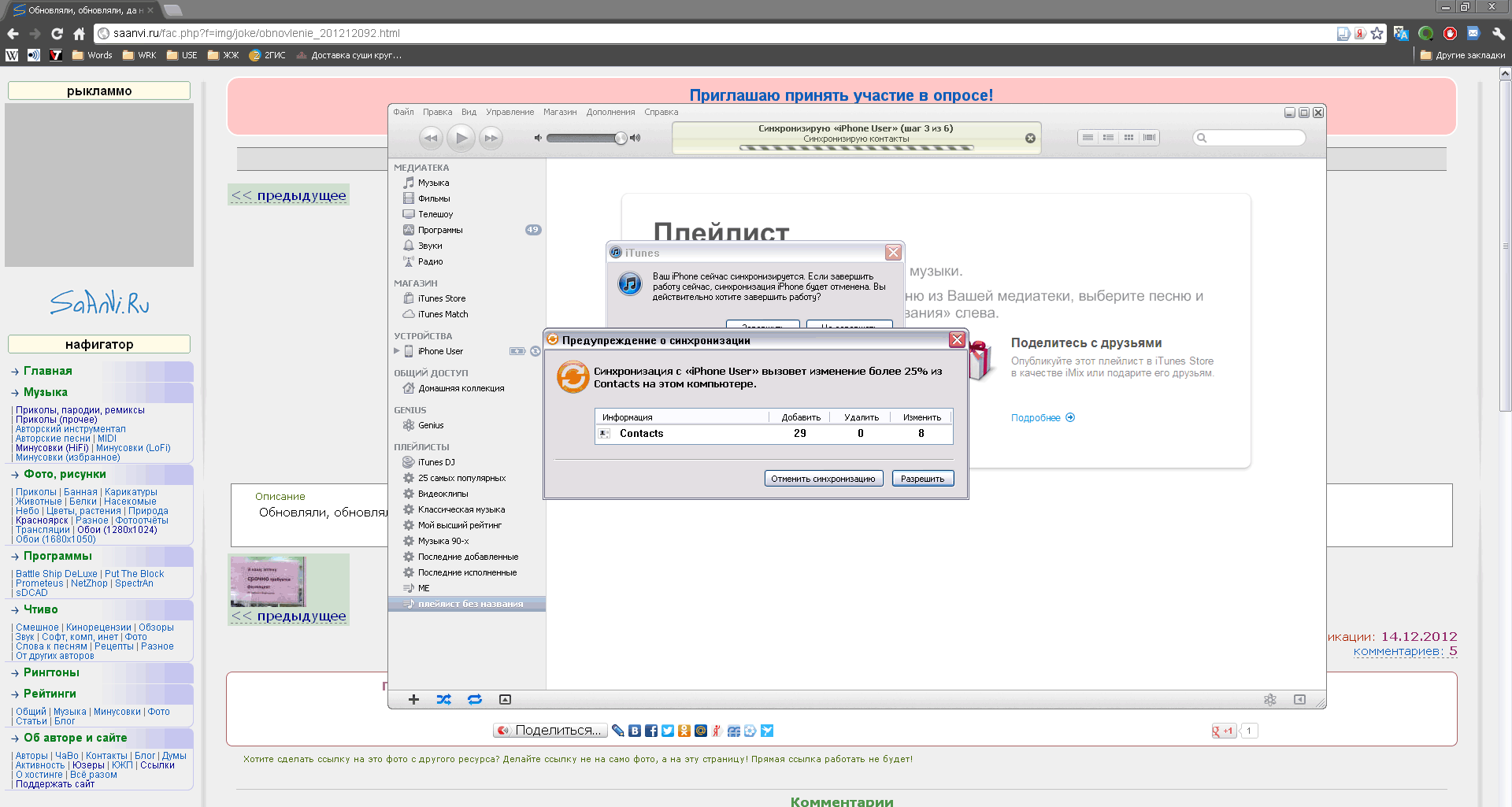Click the iTunes play button

(x=461, y=138)
